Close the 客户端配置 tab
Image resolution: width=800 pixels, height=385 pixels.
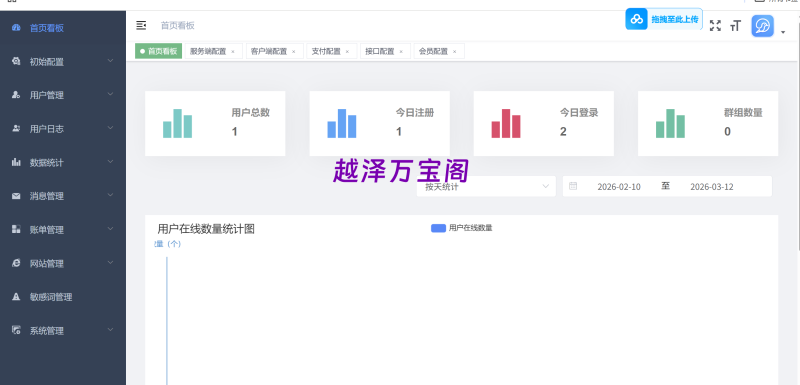pos(294,52)
